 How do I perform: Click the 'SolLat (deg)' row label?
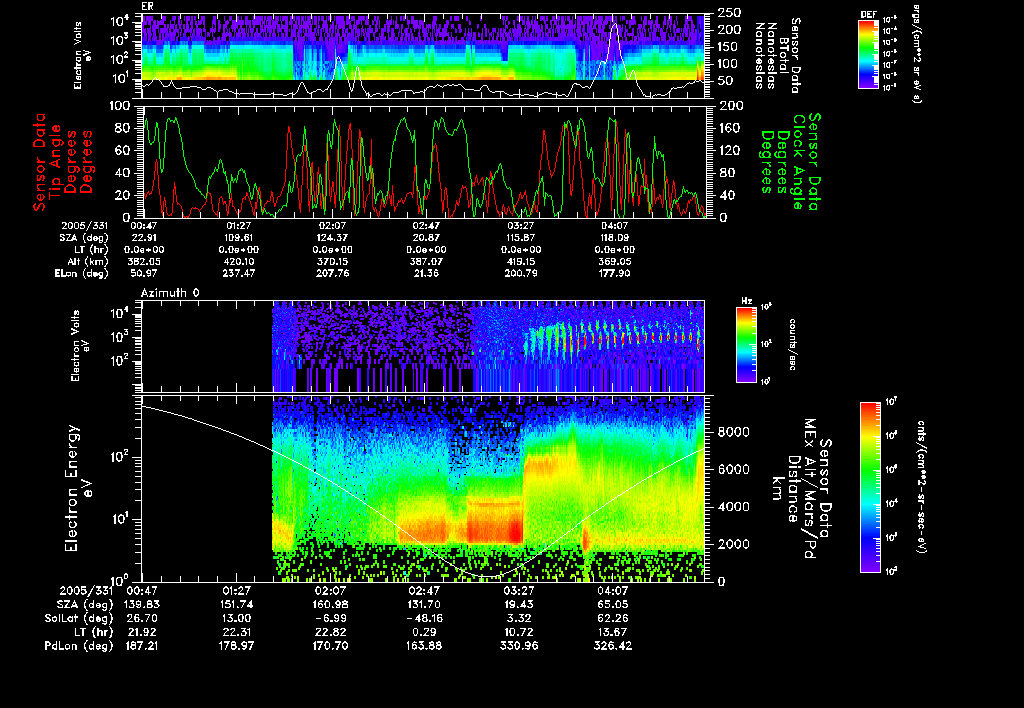point(78,619)
